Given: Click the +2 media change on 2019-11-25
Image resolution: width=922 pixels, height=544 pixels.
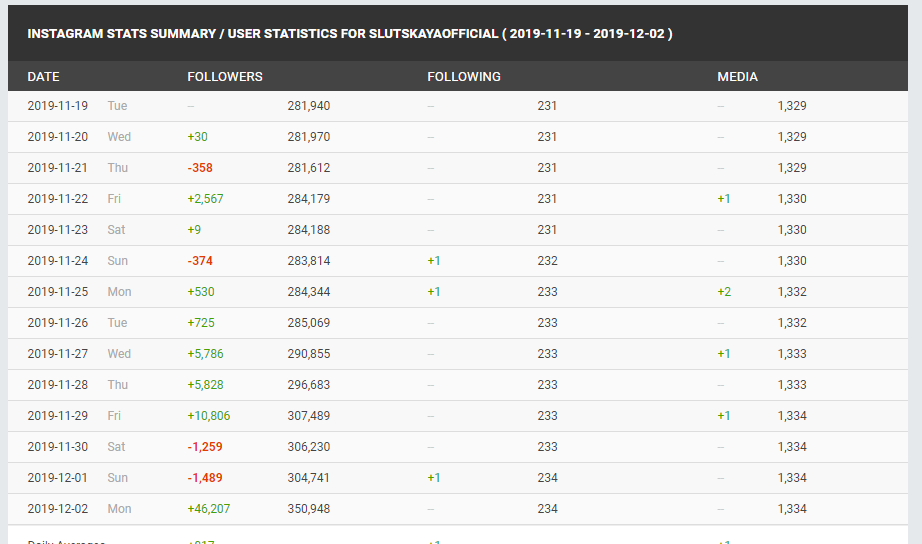Looking at the screenshot, I should [x=724, y=292].
